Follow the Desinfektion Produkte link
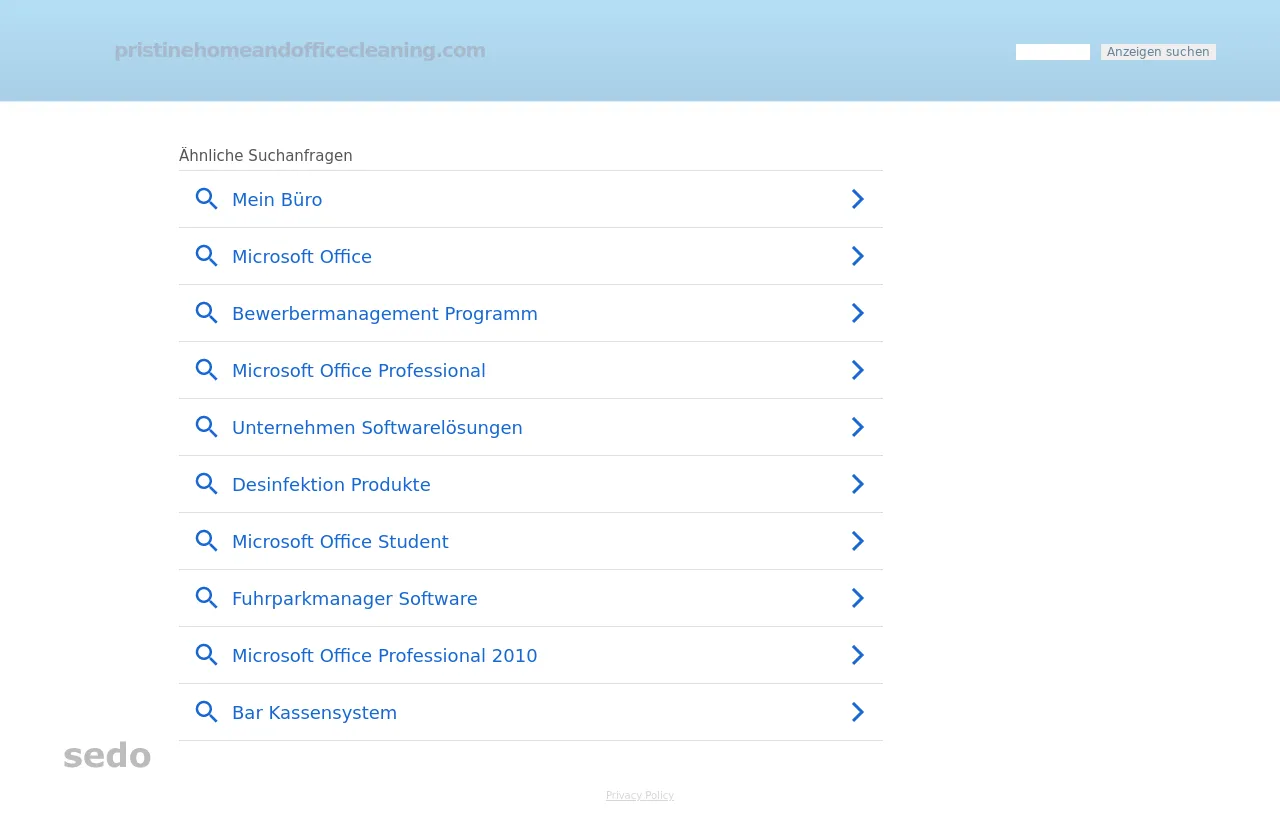 (331, 485)
